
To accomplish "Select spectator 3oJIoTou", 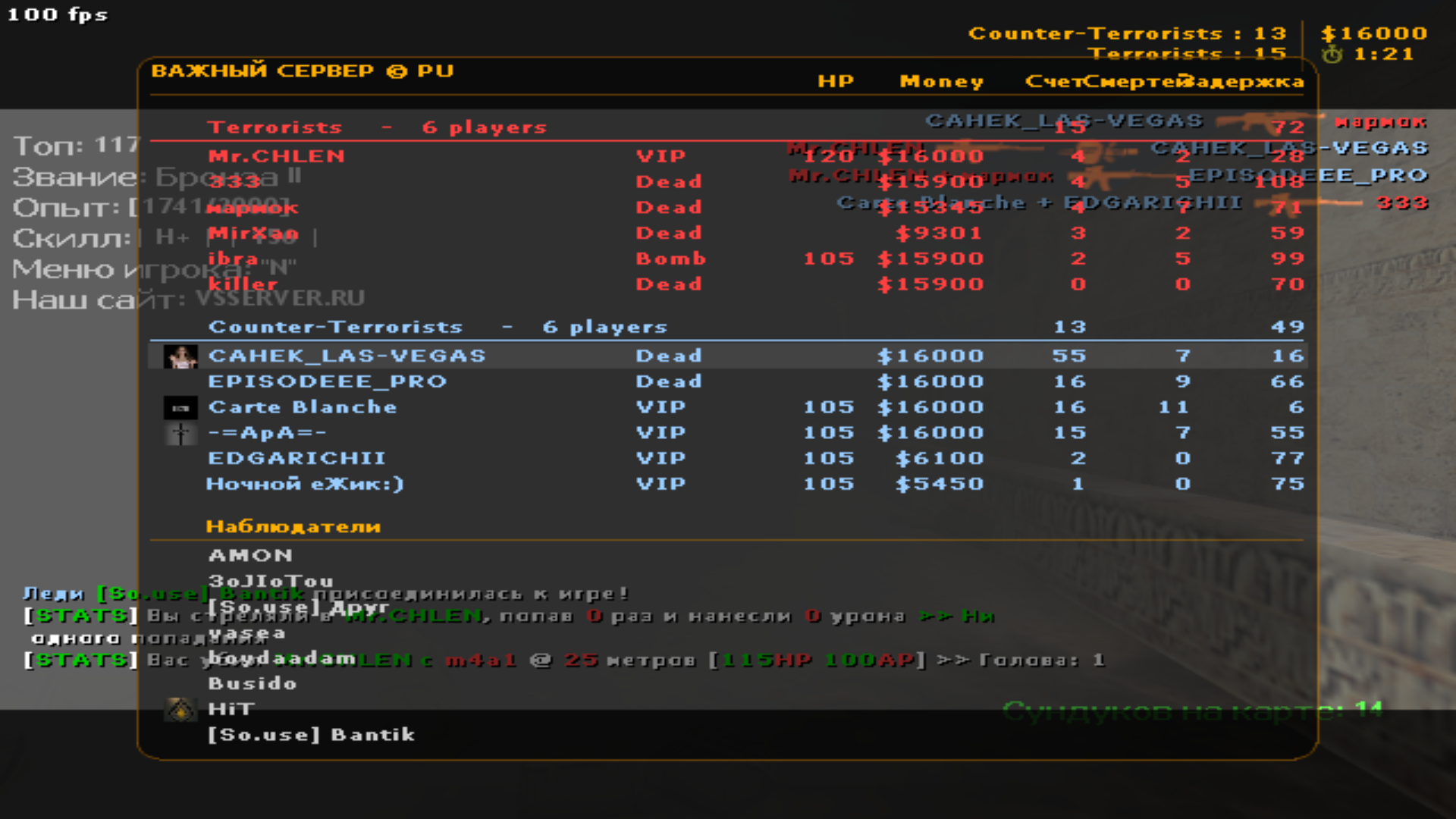I will [271, 582].
